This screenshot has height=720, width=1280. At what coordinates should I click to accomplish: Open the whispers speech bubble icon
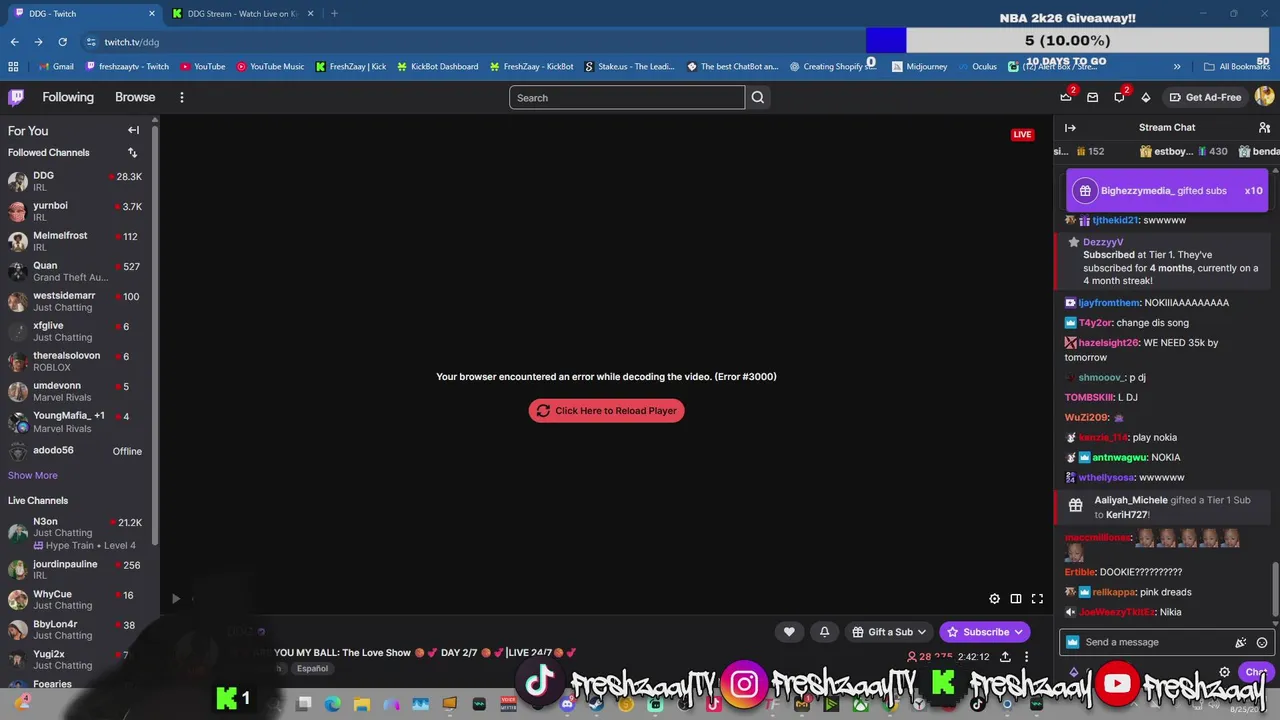(1119, 97)
